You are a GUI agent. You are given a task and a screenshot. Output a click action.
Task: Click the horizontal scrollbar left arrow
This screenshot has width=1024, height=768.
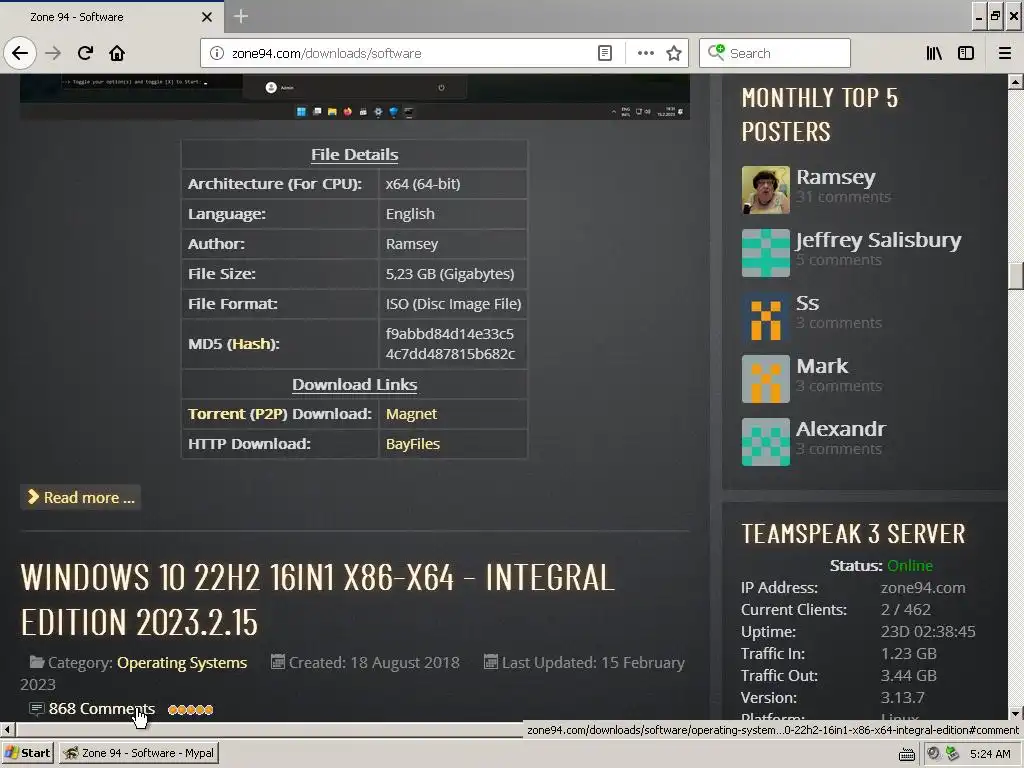7,729
